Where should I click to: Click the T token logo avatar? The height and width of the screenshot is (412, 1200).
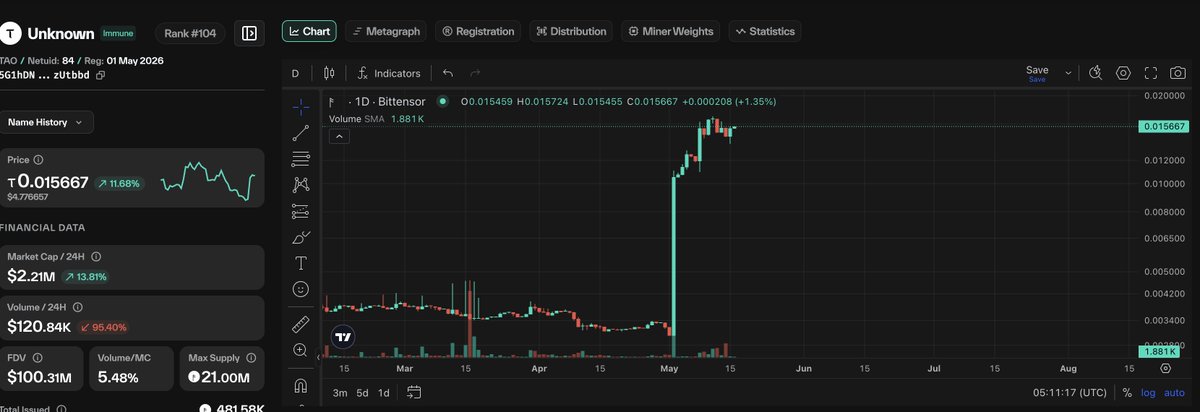point(11,33)
